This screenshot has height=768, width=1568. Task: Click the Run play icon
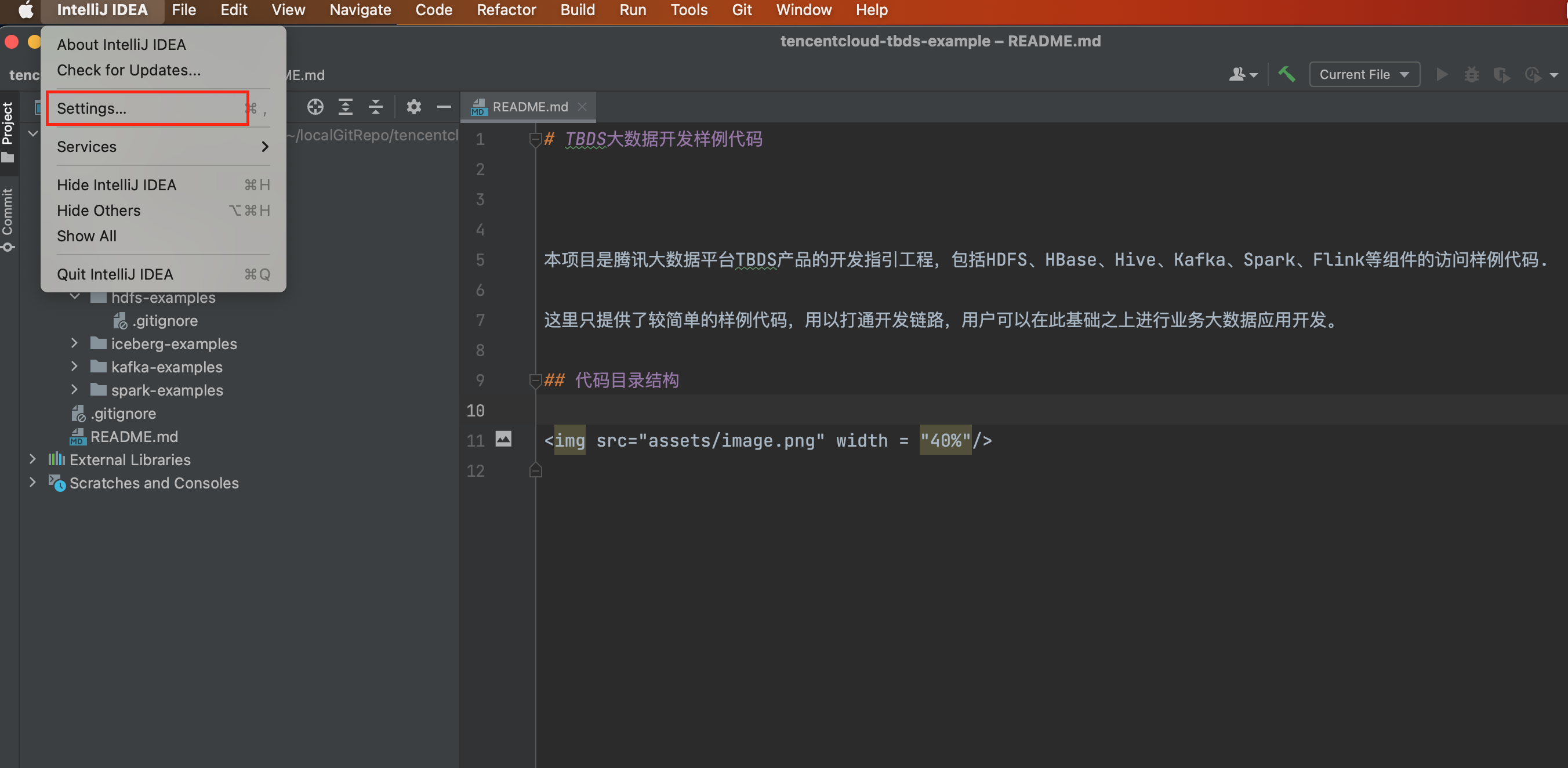point(1442,74)
